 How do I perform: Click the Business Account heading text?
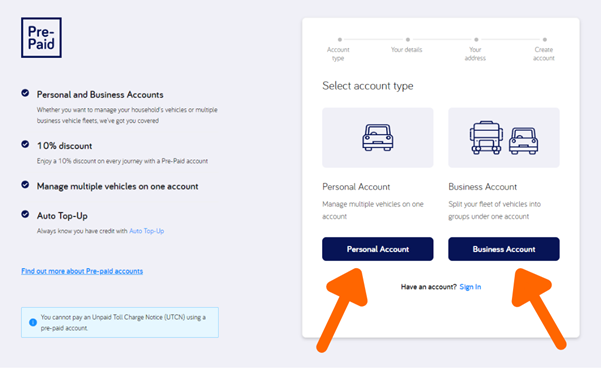coord(483,187)
